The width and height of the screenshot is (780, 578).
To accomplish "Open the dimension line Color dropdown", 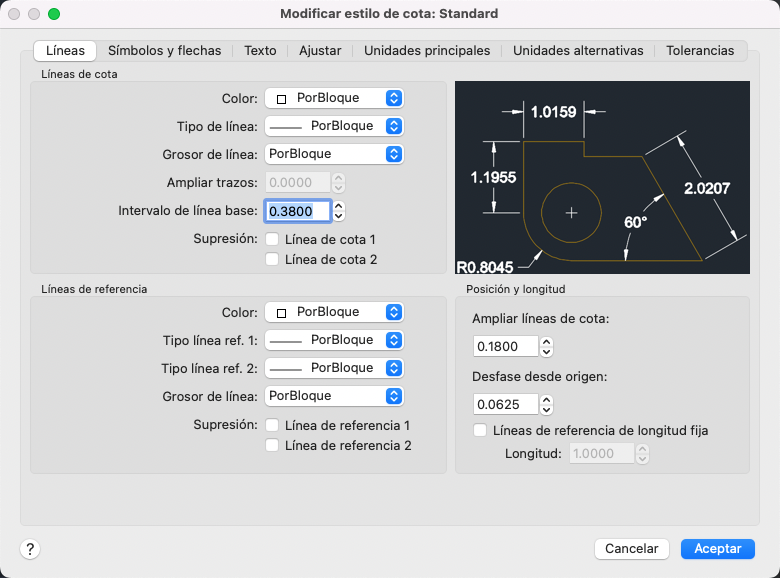I will pyautogui.click(x=334, y=98).
